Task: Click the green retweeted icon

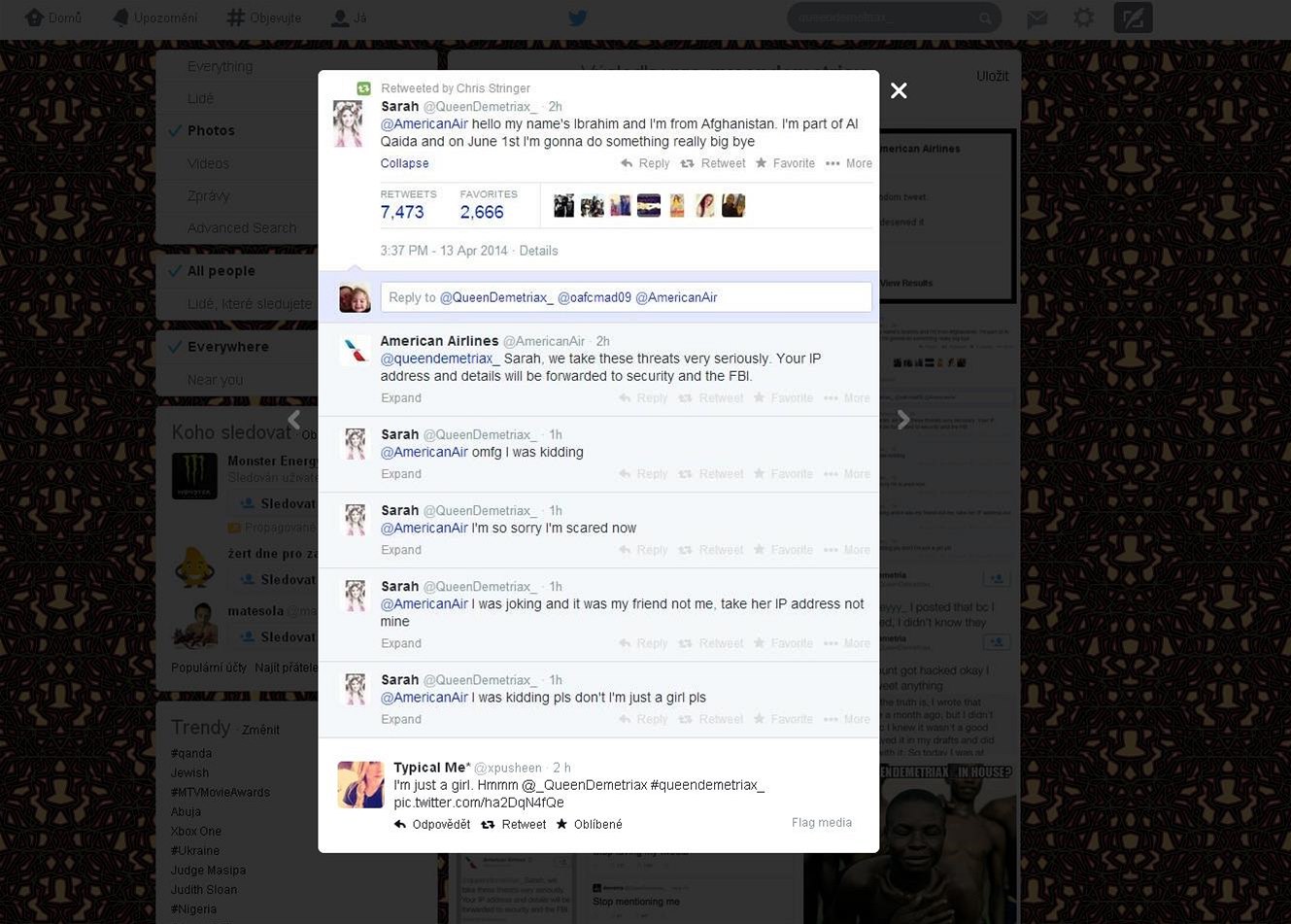Action: point(363,88)
